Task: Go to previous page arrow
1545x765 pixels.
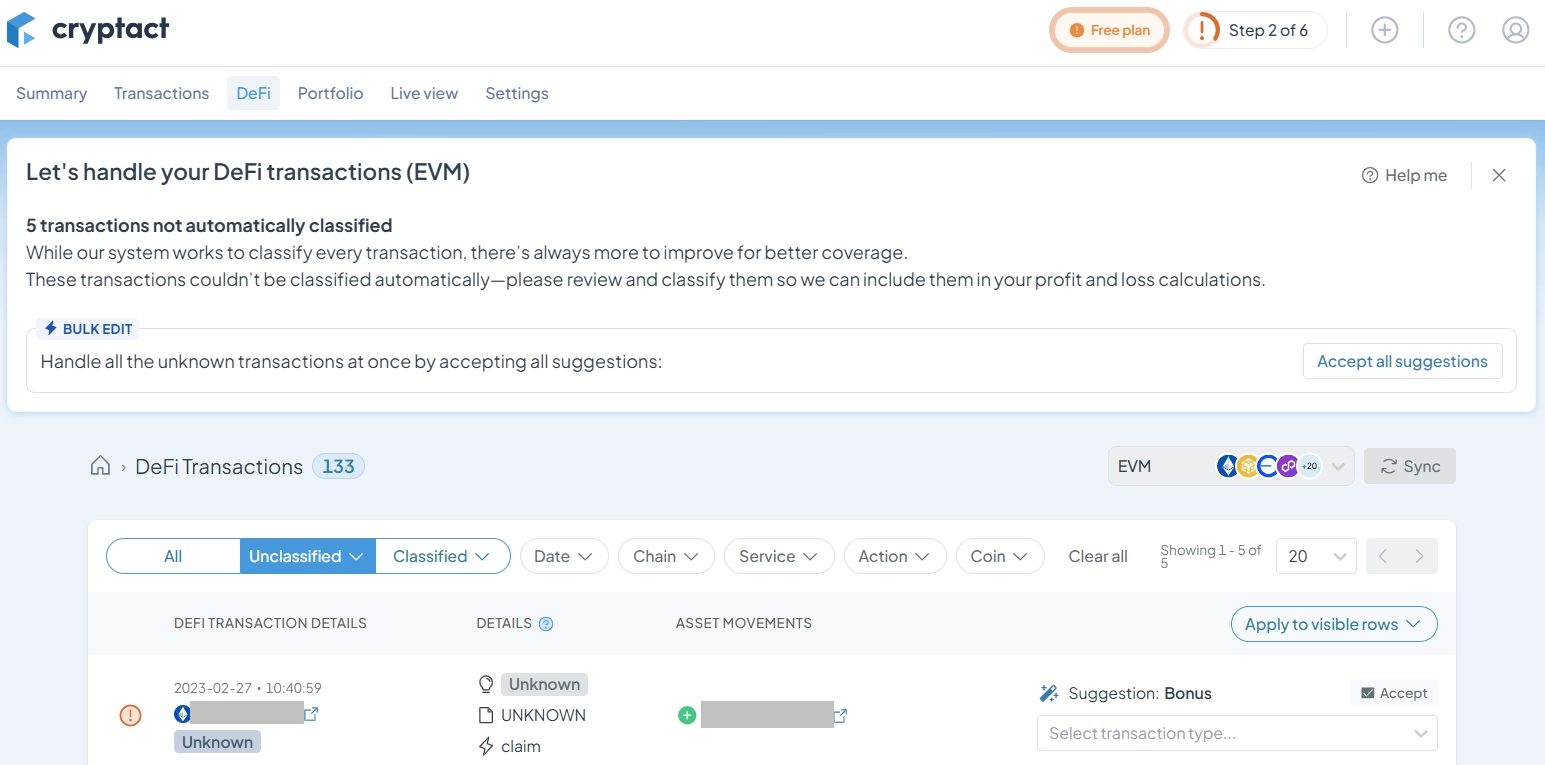Action: click(x=1383, y=556)
